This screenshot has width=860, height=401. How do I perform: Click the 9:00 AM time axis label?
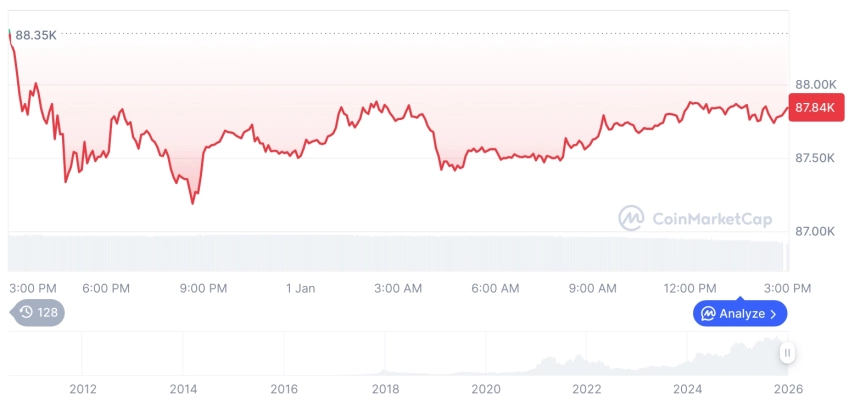pos(593,288)
